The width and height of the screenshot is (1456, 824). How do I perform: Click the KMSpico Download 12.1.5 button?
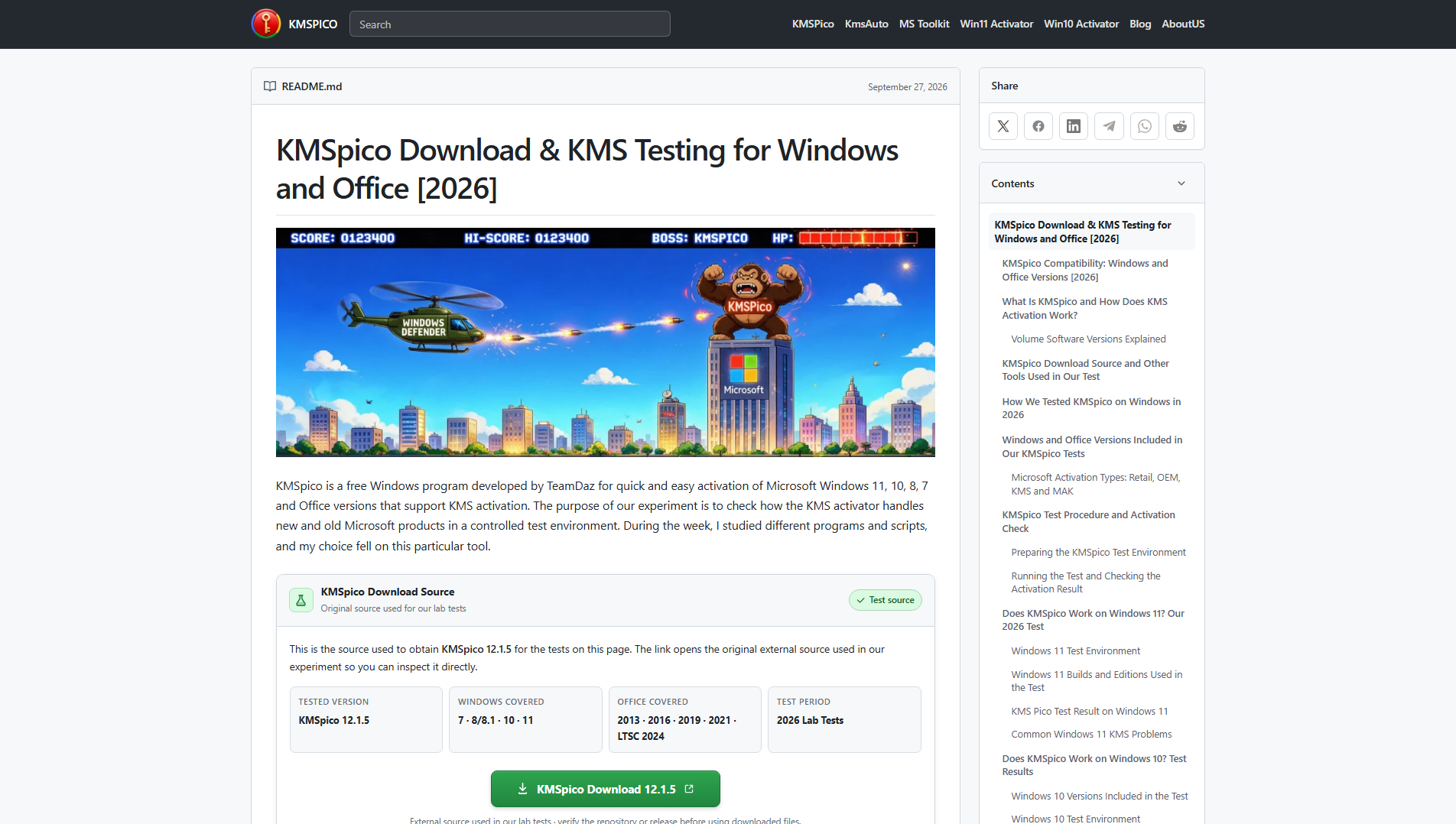click(x=606, y=789)
